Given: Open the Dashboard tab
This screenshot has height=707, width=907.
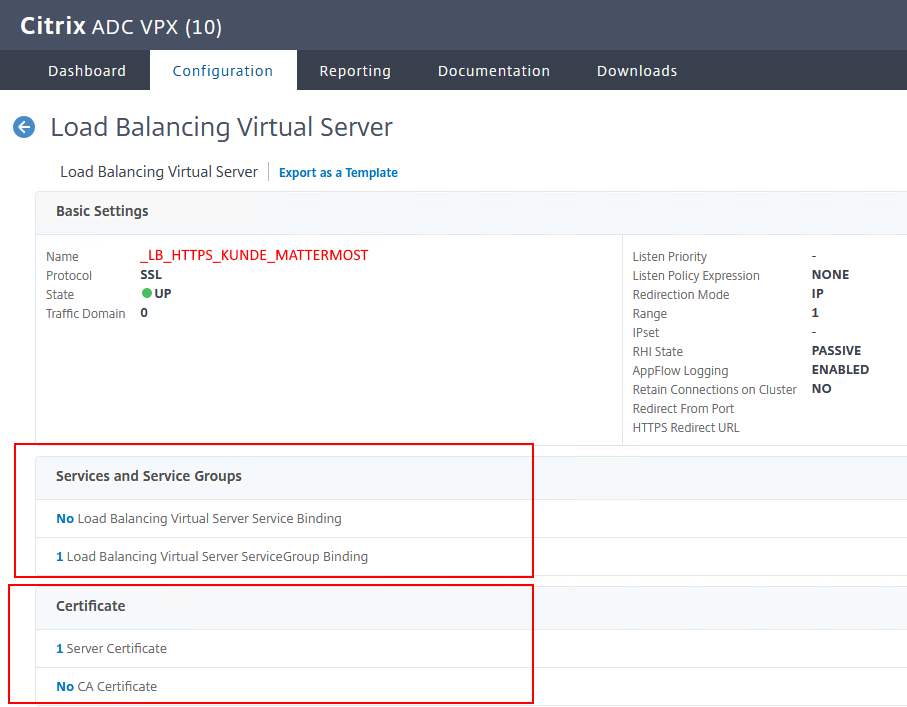Looking at the screenshot, I should [x=87, y=71].
